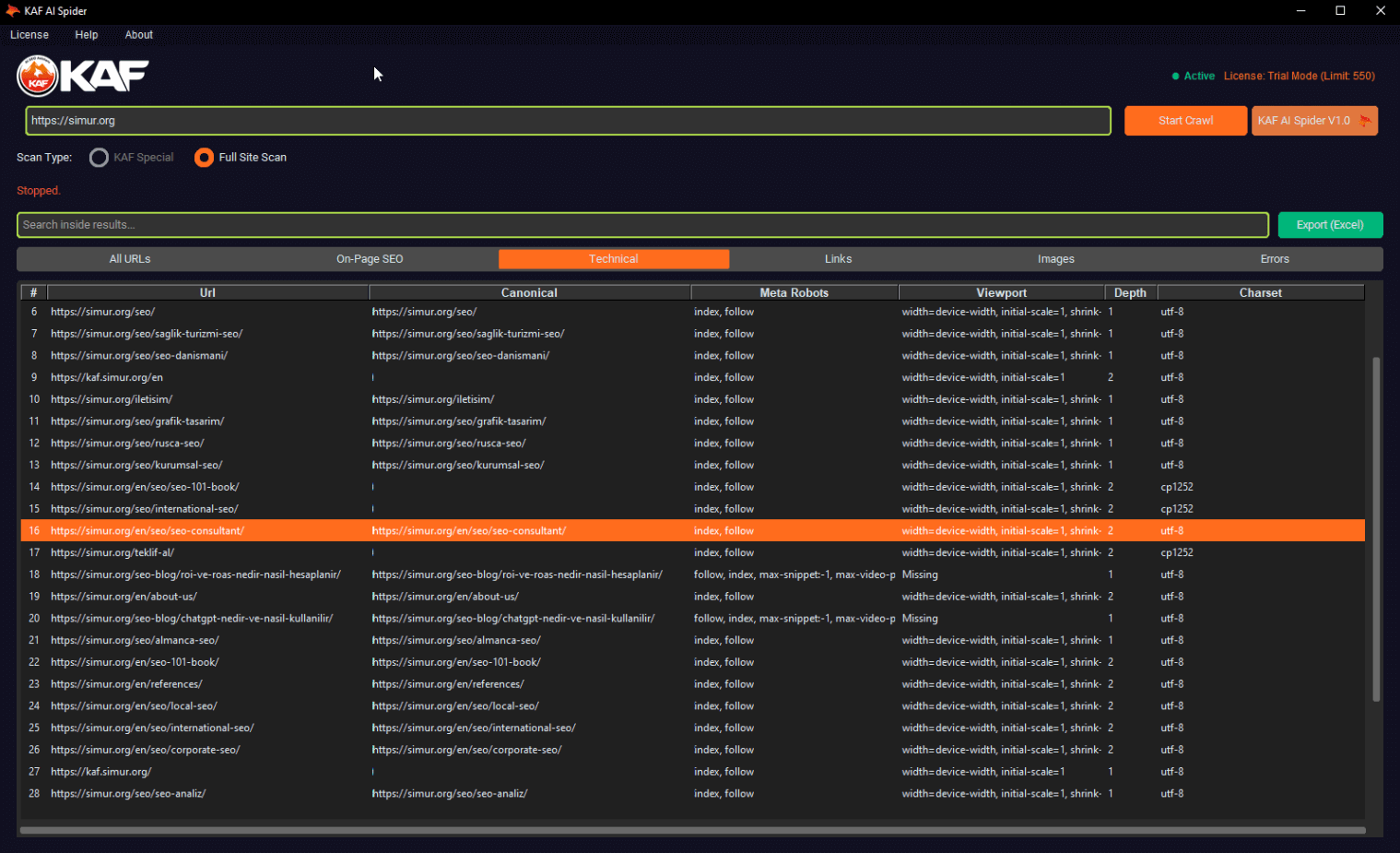
Task: Open the Links tab
Action: point(838,259)
